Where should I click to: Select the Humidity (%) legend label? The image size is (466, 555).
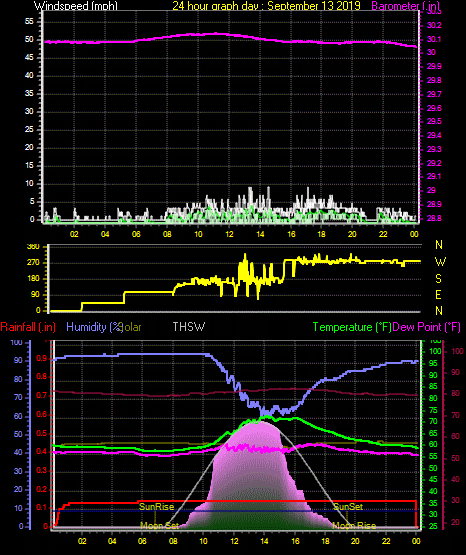coord(94,327)
